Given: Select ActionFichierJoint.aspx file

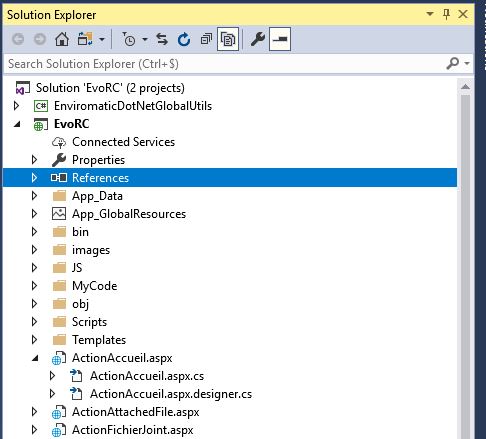Looking at the screenshot, I should click(133, 430).
